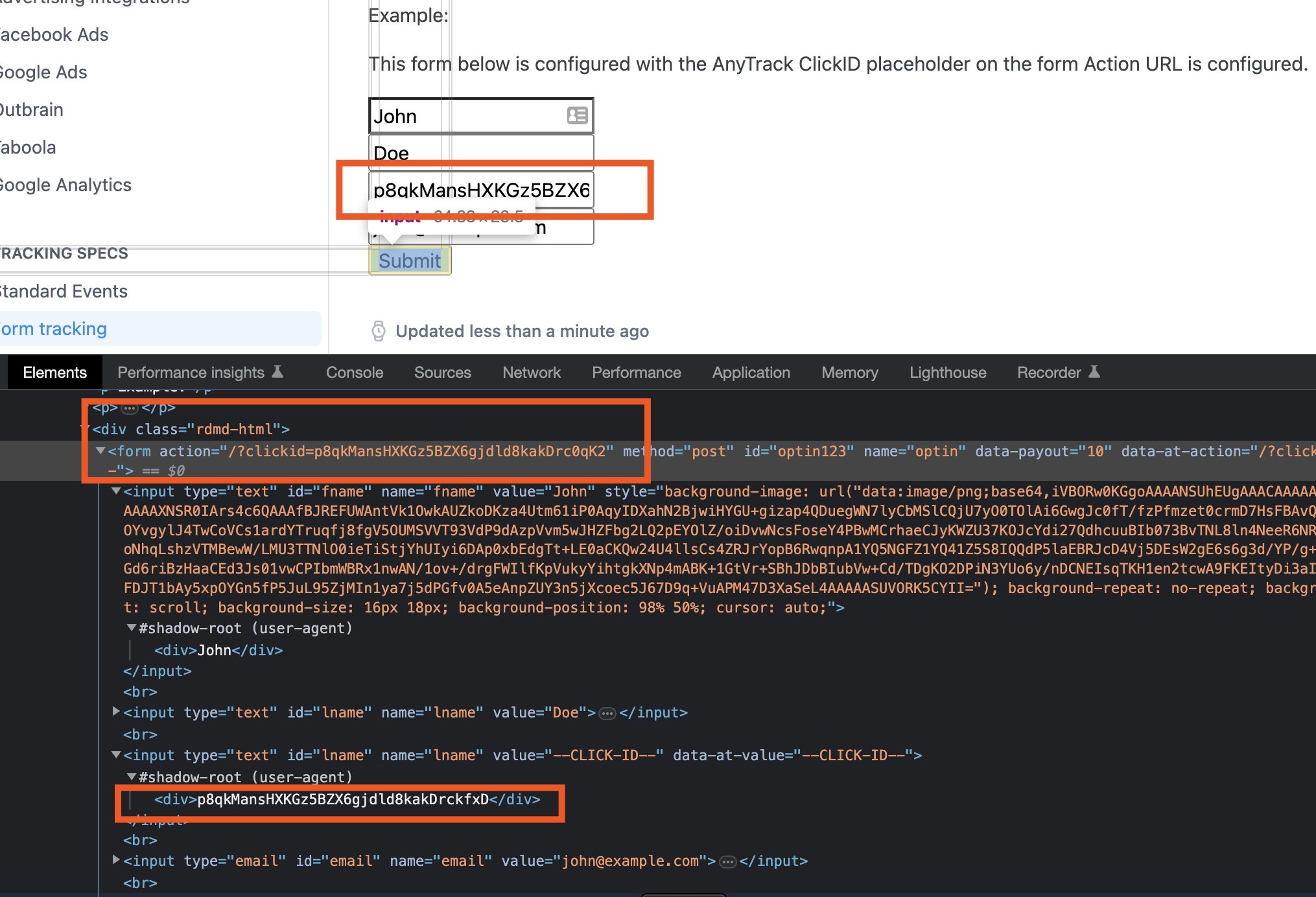Open the Taboola sidebar link
1316x897 pixels.
click(27, 147)
